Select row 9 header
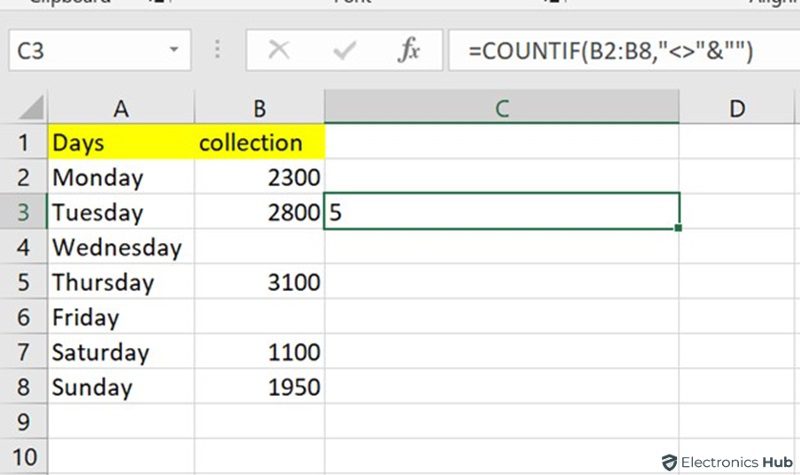Screen dimensions: 800x475 (x=23, y=421)
